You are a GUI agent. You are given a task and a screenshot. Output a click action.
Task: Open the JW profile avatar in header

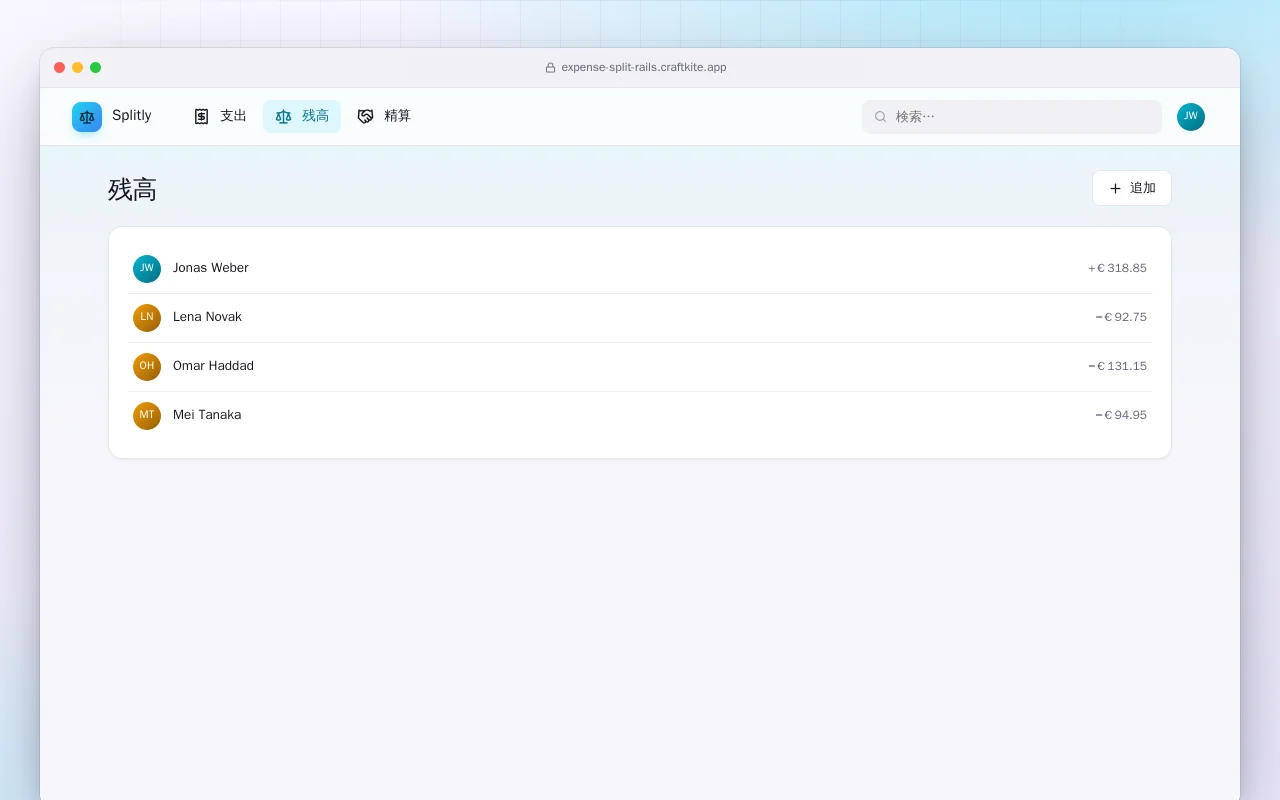[1191, 117]
